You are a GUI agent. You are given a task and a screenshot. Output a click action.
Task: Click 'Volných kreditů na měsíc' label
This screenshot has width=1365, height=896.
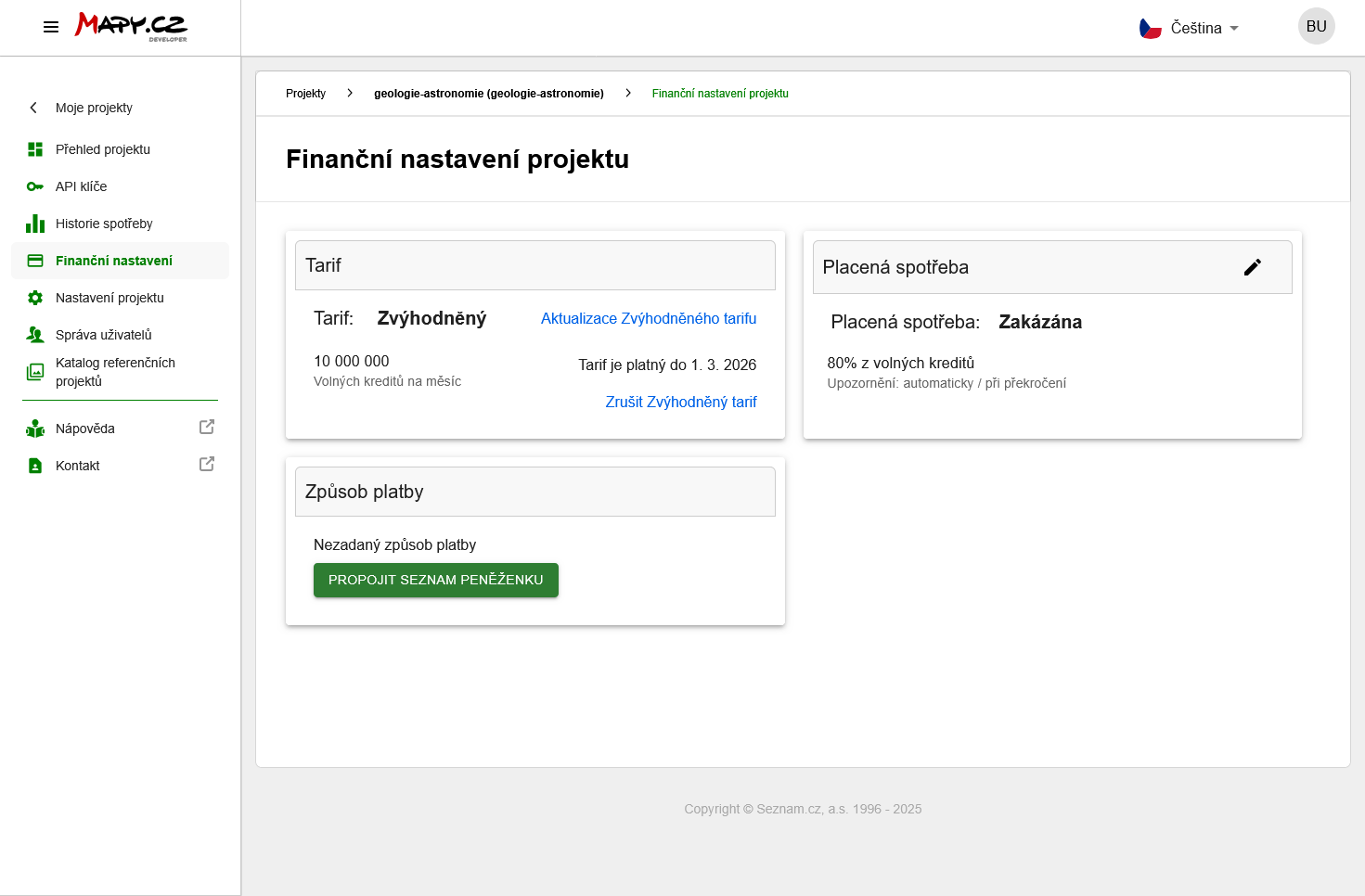click(387, 381)
